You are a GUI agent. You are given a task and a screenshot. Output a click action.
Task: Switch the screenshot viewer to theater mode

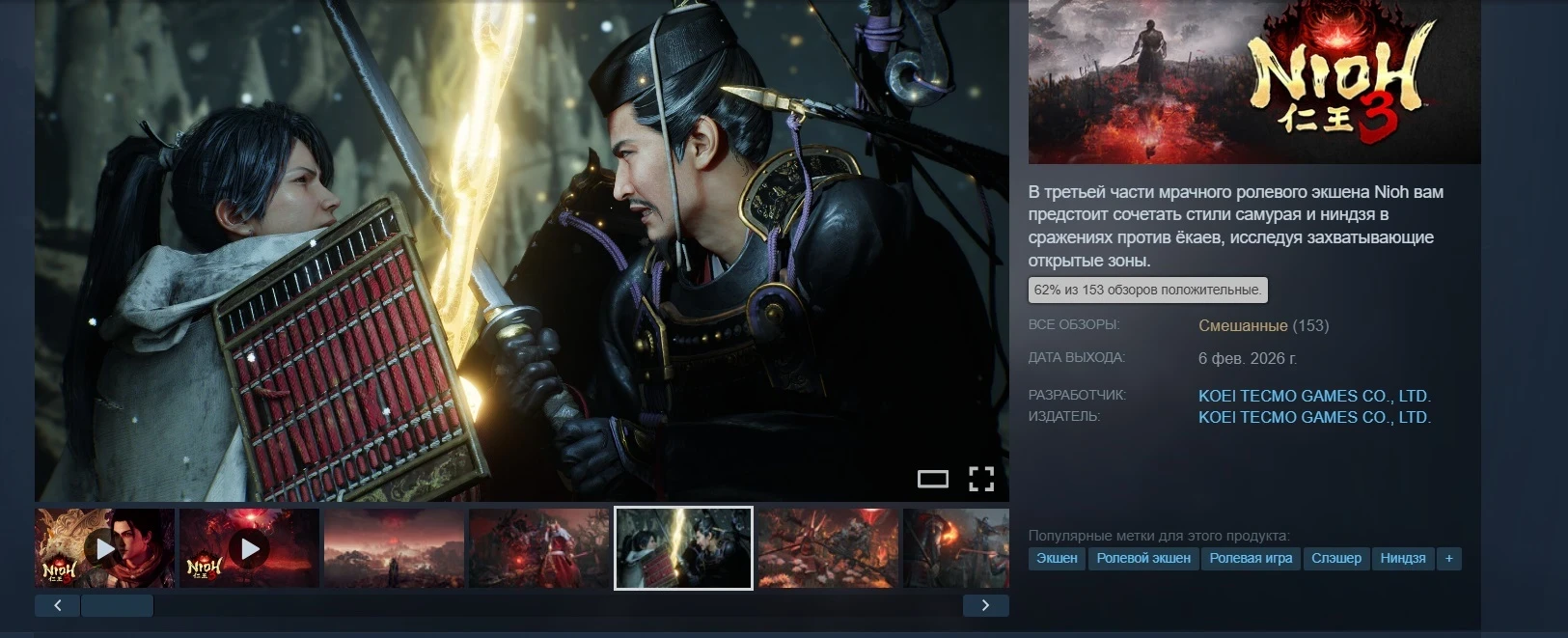pyautogui.click(x=932, y=479)
